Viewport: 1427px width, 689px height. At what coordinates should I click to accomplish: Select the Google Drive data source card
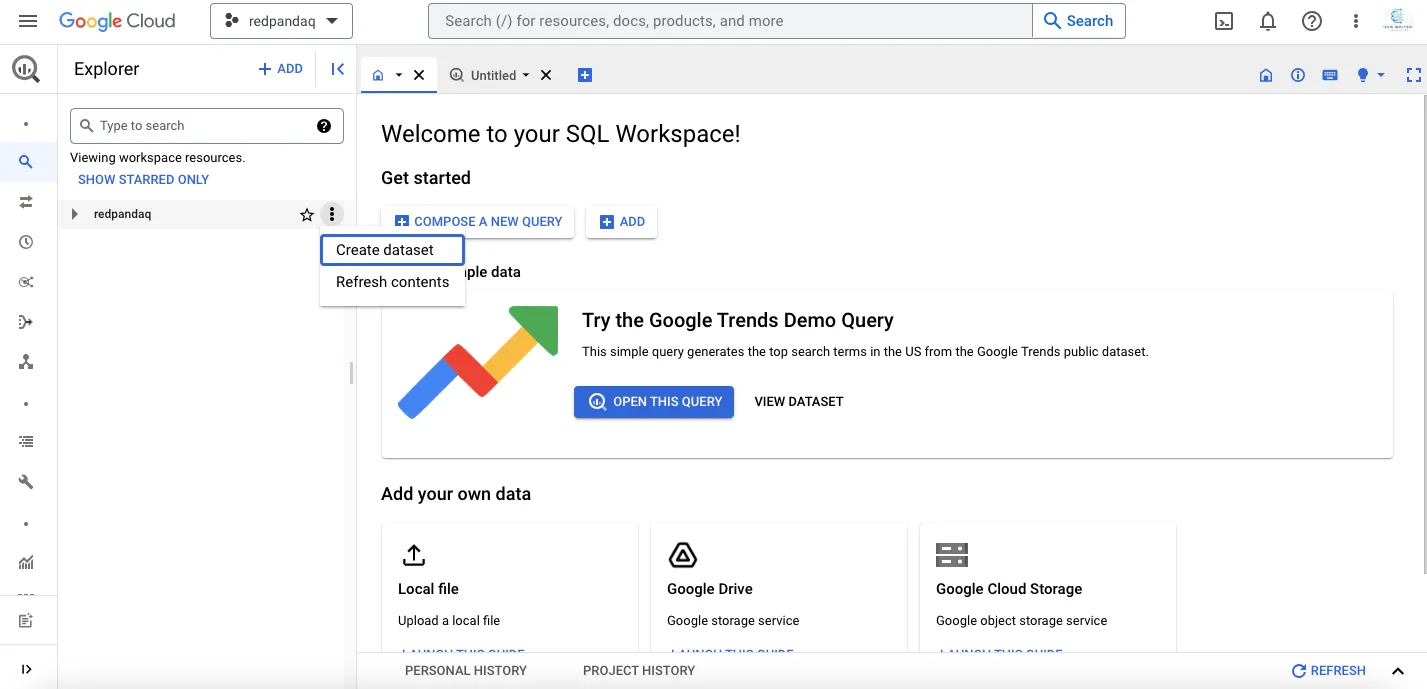coord(779,588)
